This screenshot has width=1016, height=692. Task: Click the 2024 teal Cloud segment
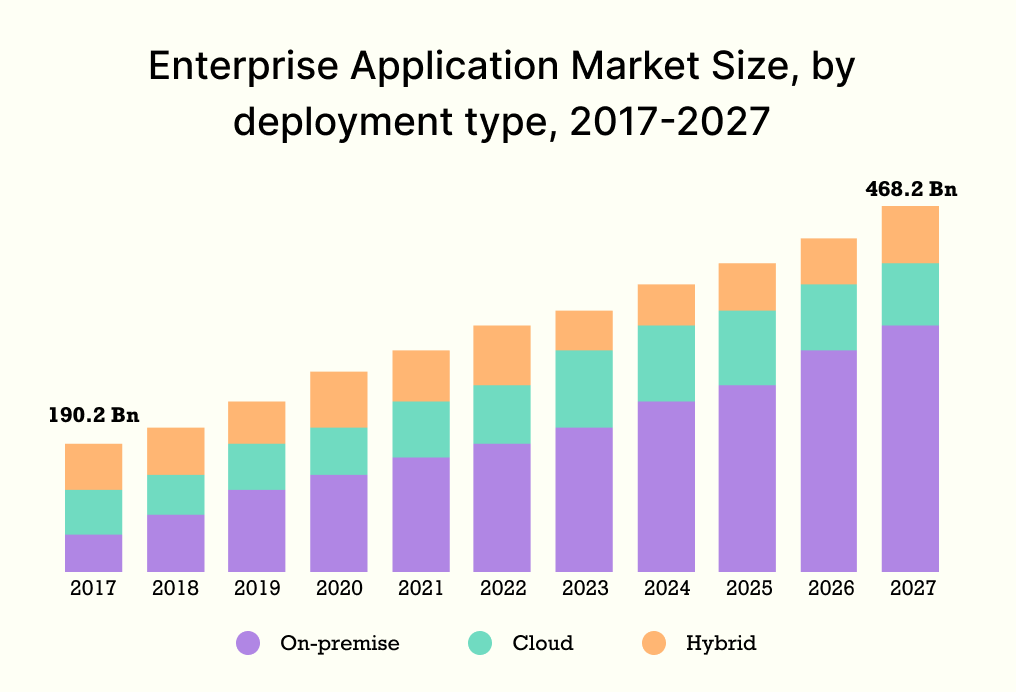point(667,363)
